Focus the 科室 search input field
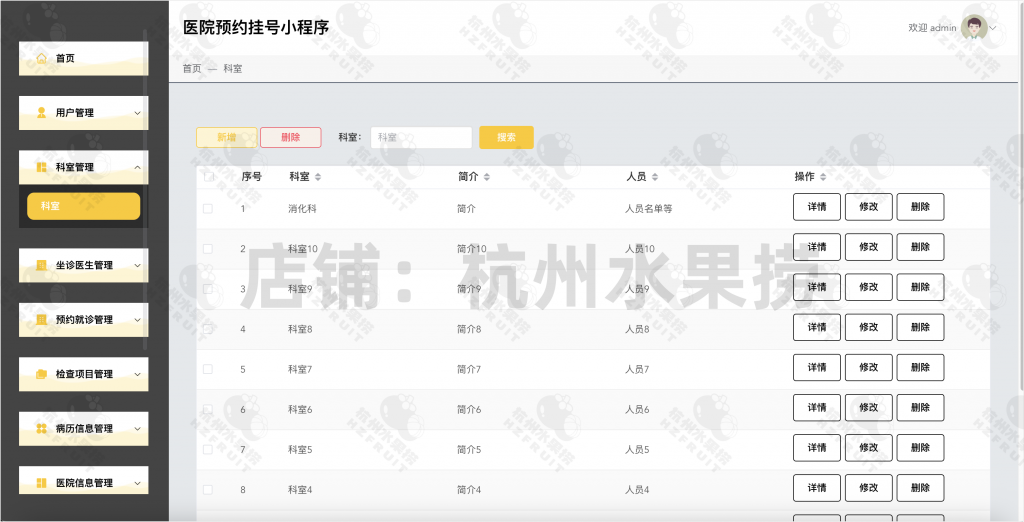Screen dimensions: 1024x522 [421, 137]
